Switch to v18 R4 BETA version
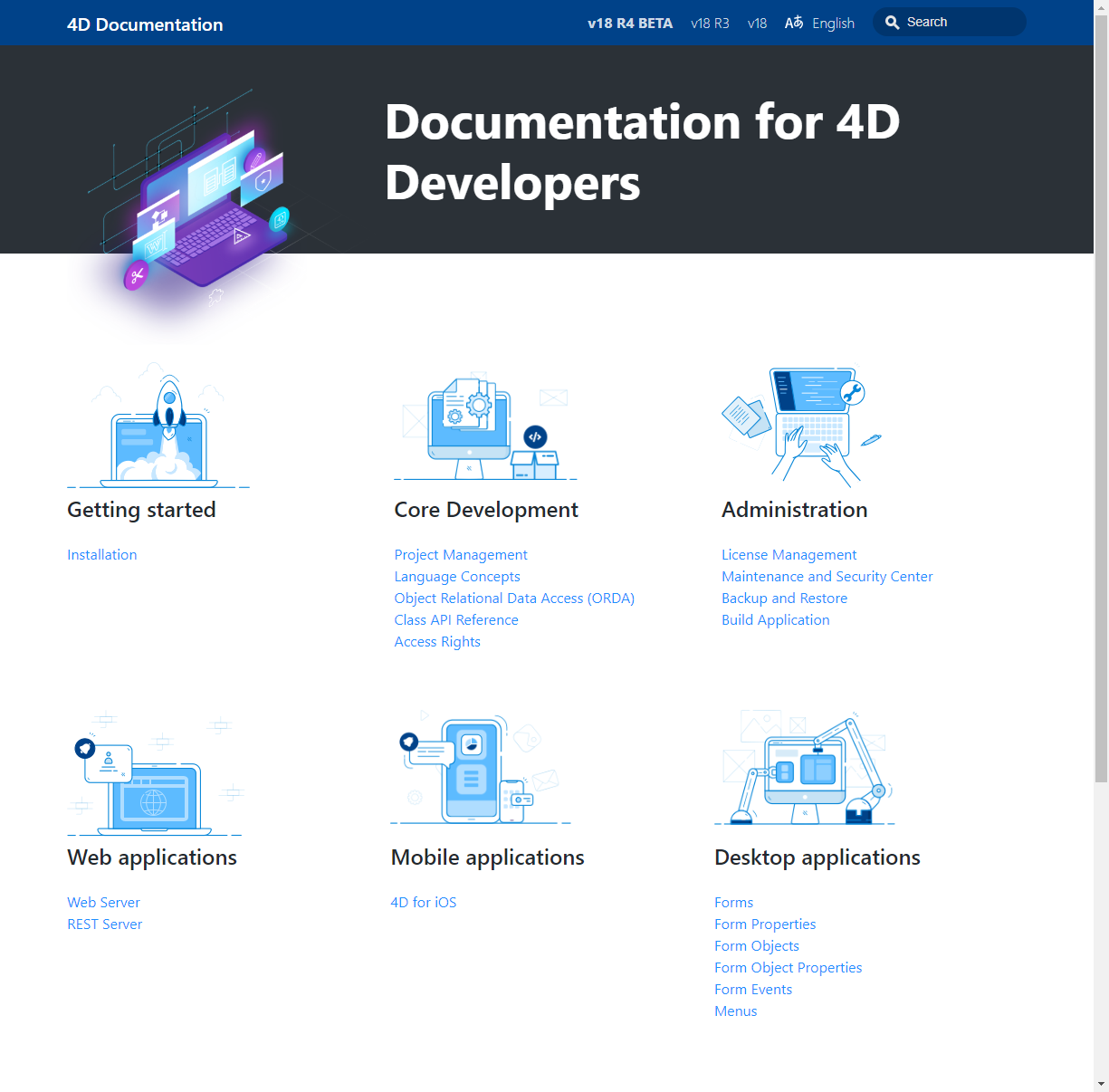Screen dimensions: 1109x1092 tap(630, 24)
